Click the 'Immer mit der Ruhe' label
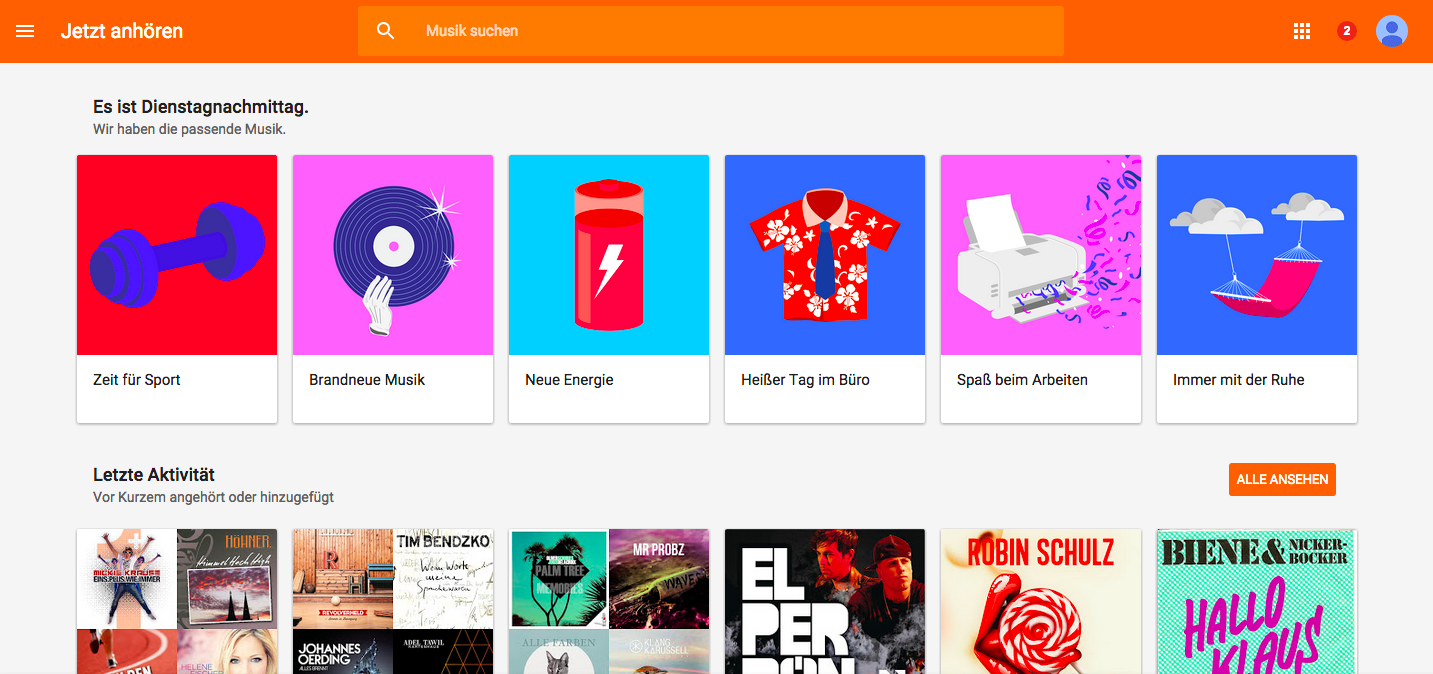Screen dimensions: 1433x674 point(1239,380)
